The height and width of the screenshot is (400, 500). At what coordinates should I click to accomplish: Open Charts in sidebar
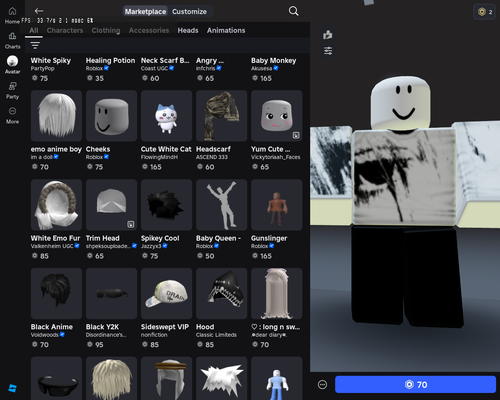pos(12,40)
